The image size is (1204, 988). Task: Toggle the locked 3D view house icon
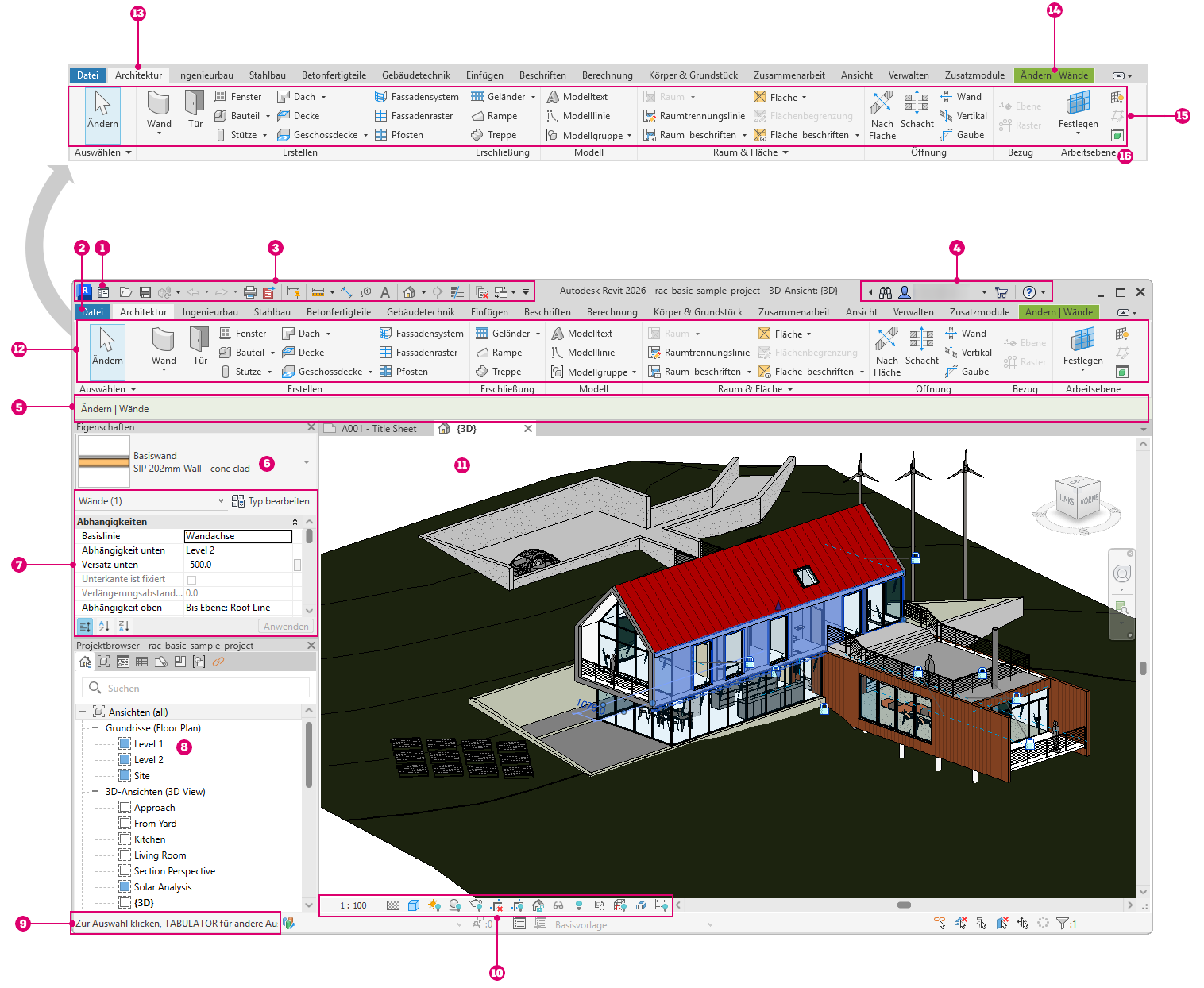[x=538, y=905]
